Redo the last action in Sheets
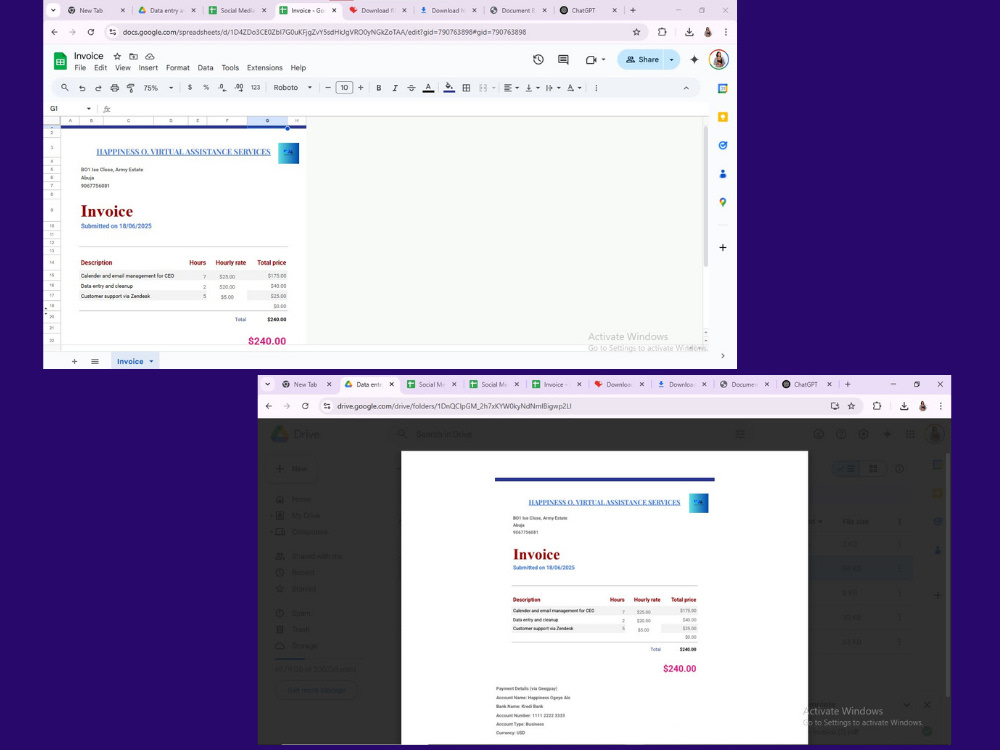 pyautogui.click(x=98, y=88)
